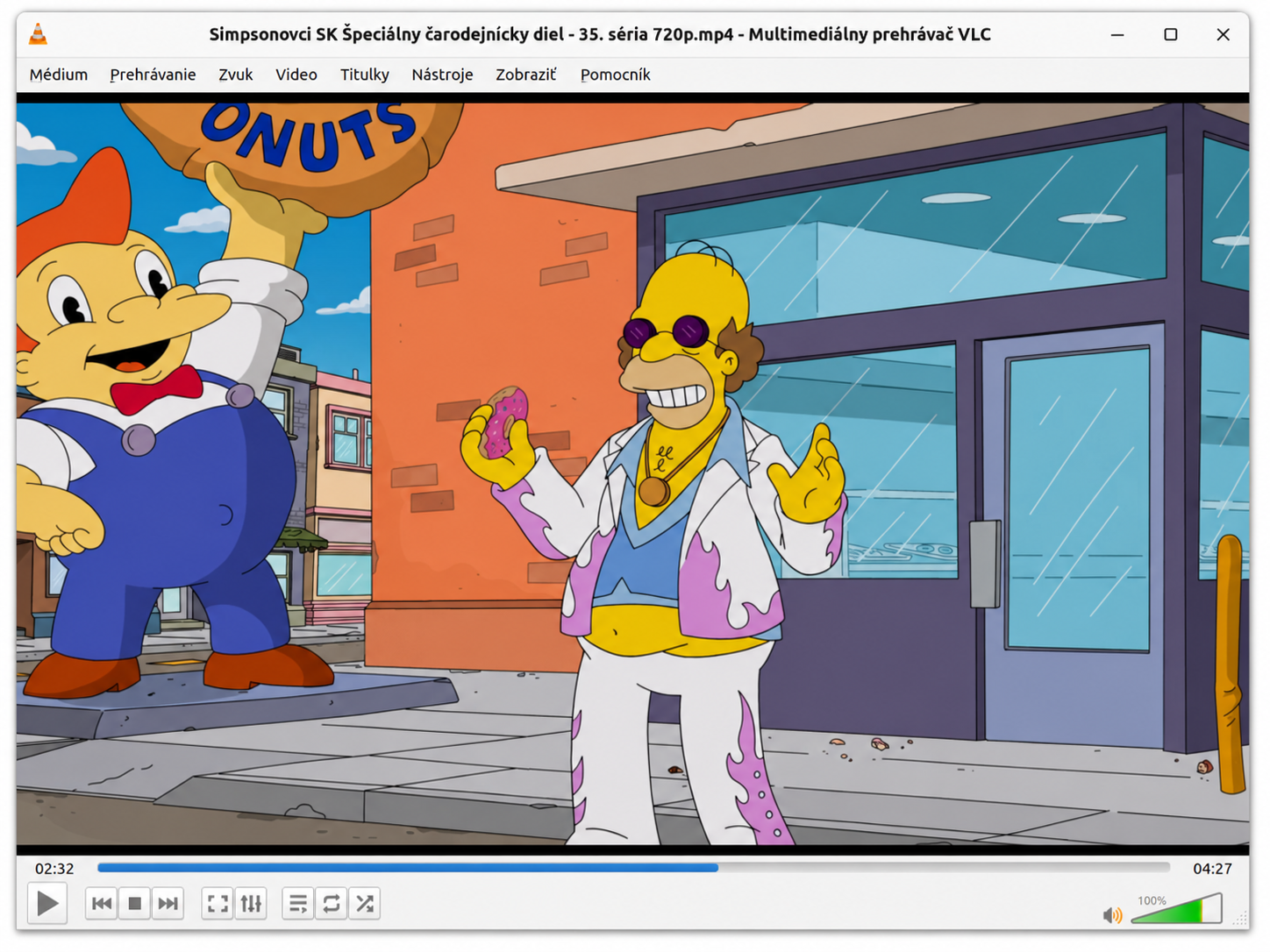
Task: Show the playlist panel
Action: pos(298,903)
